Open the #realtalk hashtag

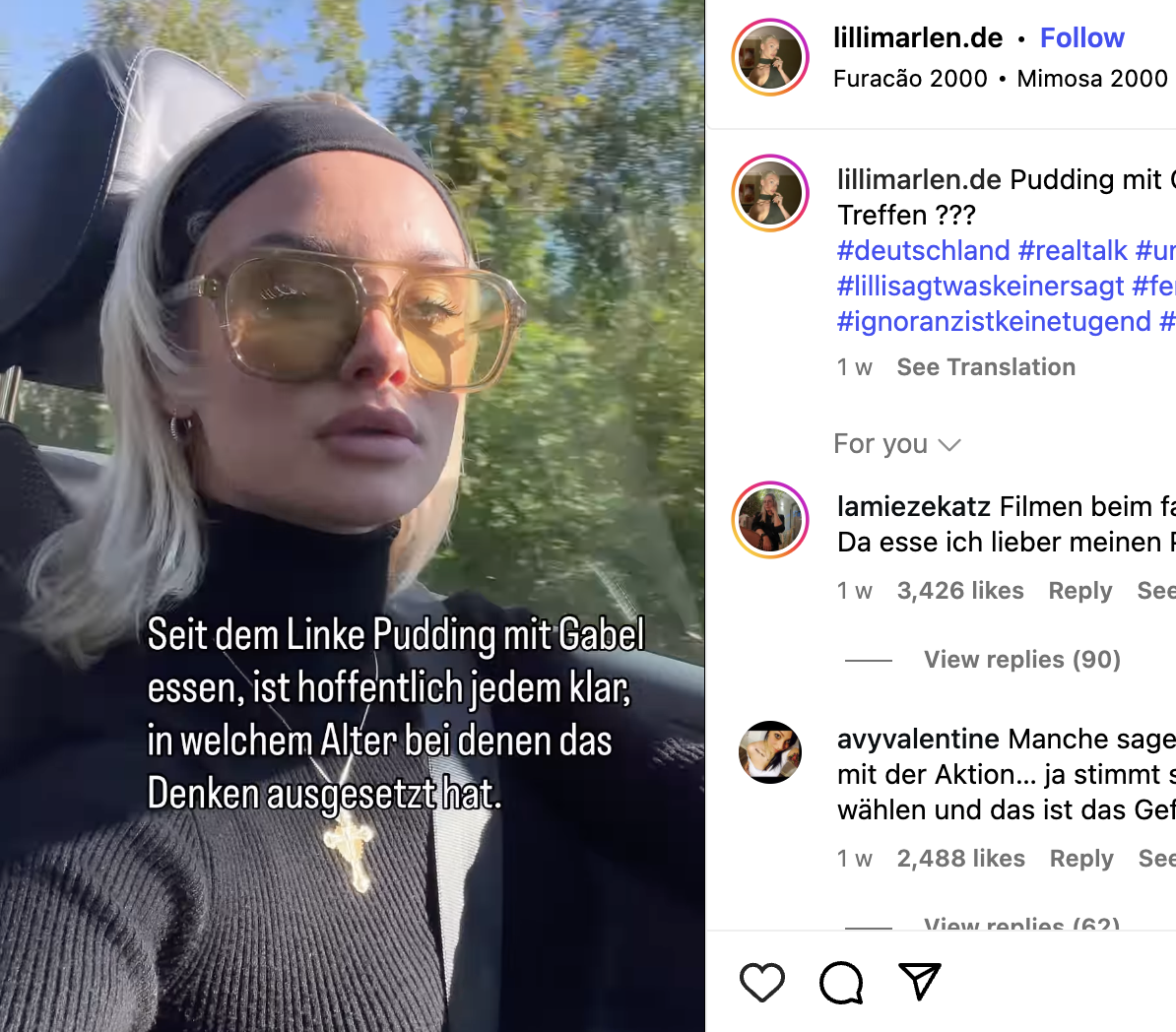[1073, 250]
